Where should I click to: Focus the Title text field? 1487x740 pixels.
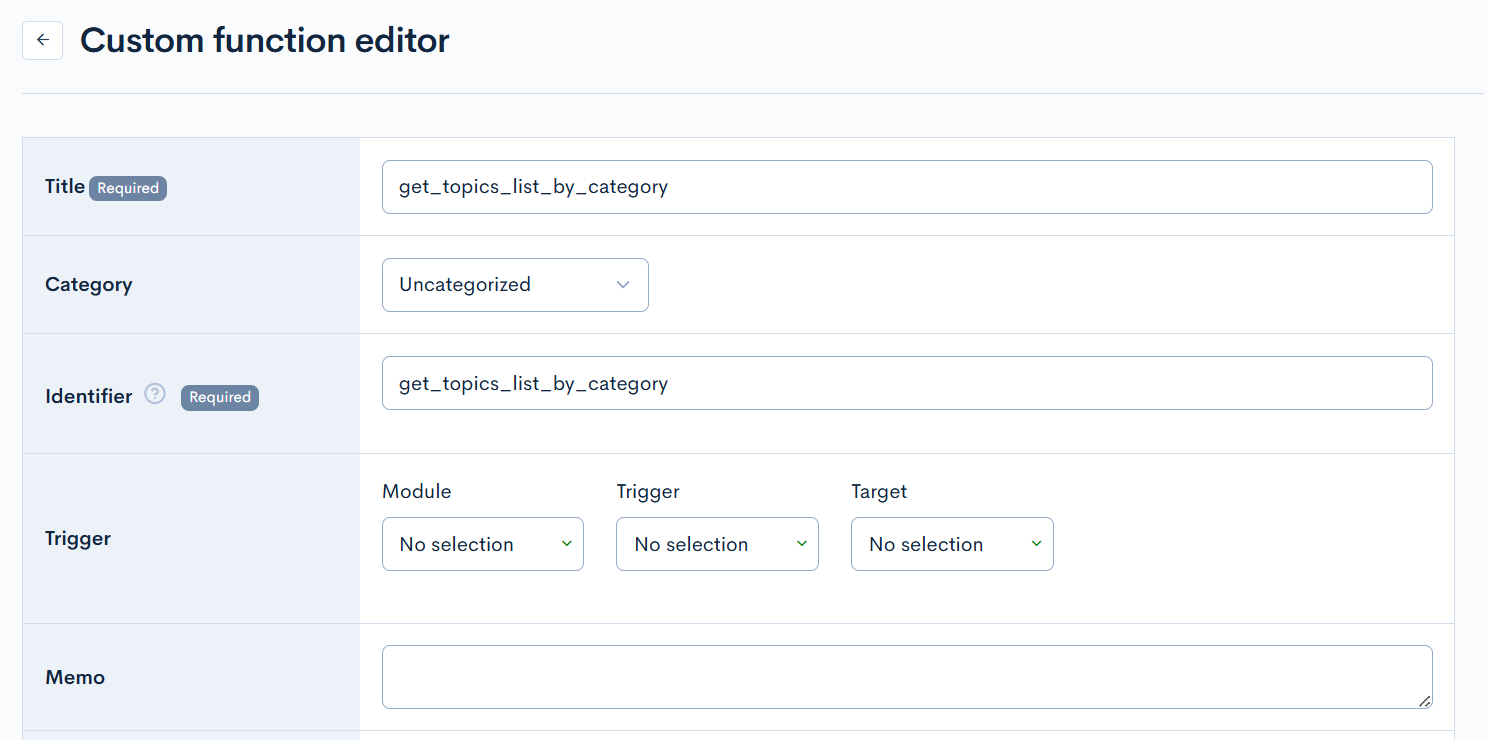[906, 187]
